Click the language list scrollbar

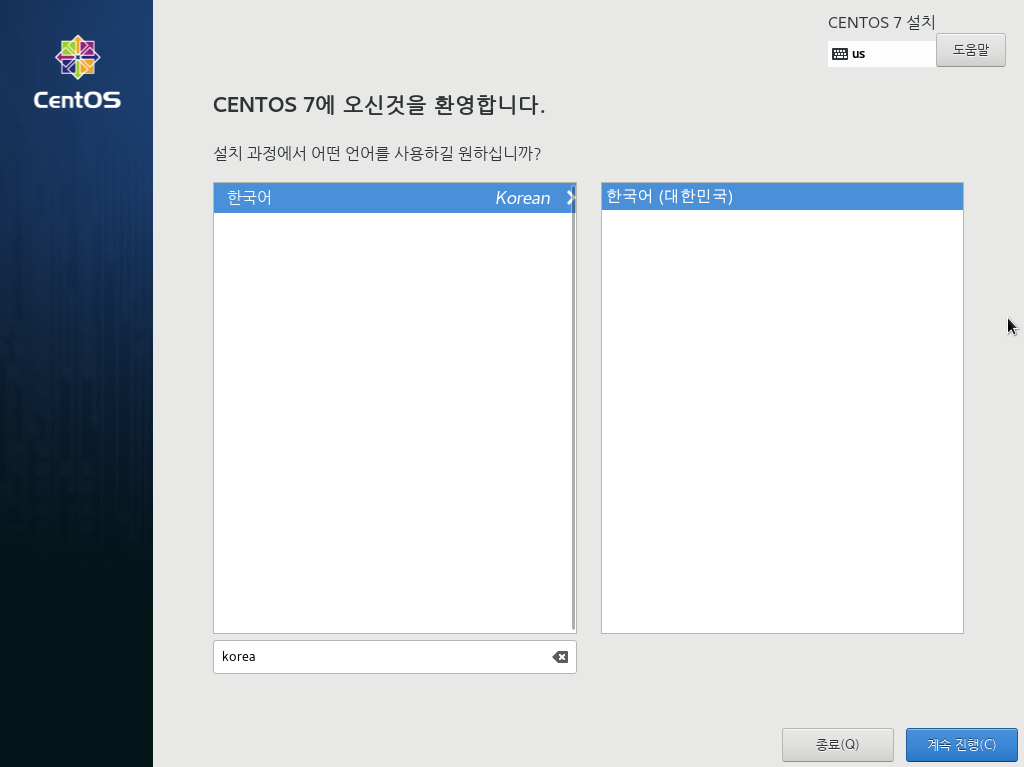(x=573, y=408)
